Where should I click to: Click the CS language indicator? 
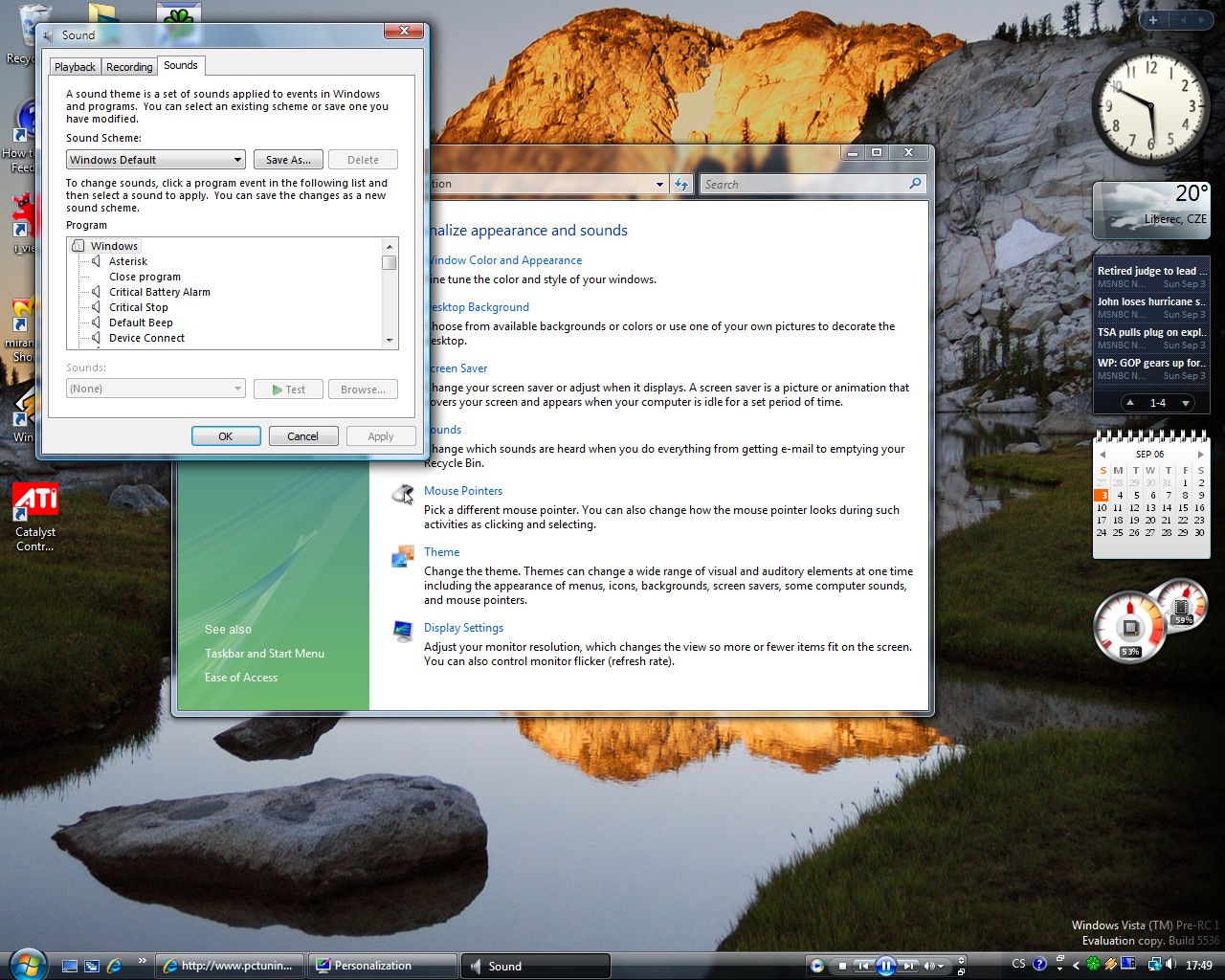1018,964
